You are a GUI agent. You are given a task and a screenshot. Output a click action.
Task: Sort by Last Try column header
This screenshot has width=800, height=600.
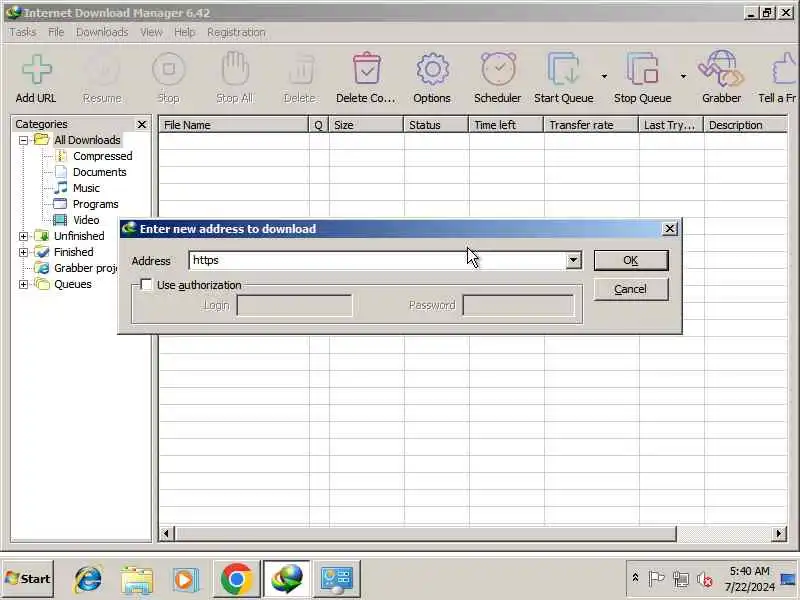[671, 125]
